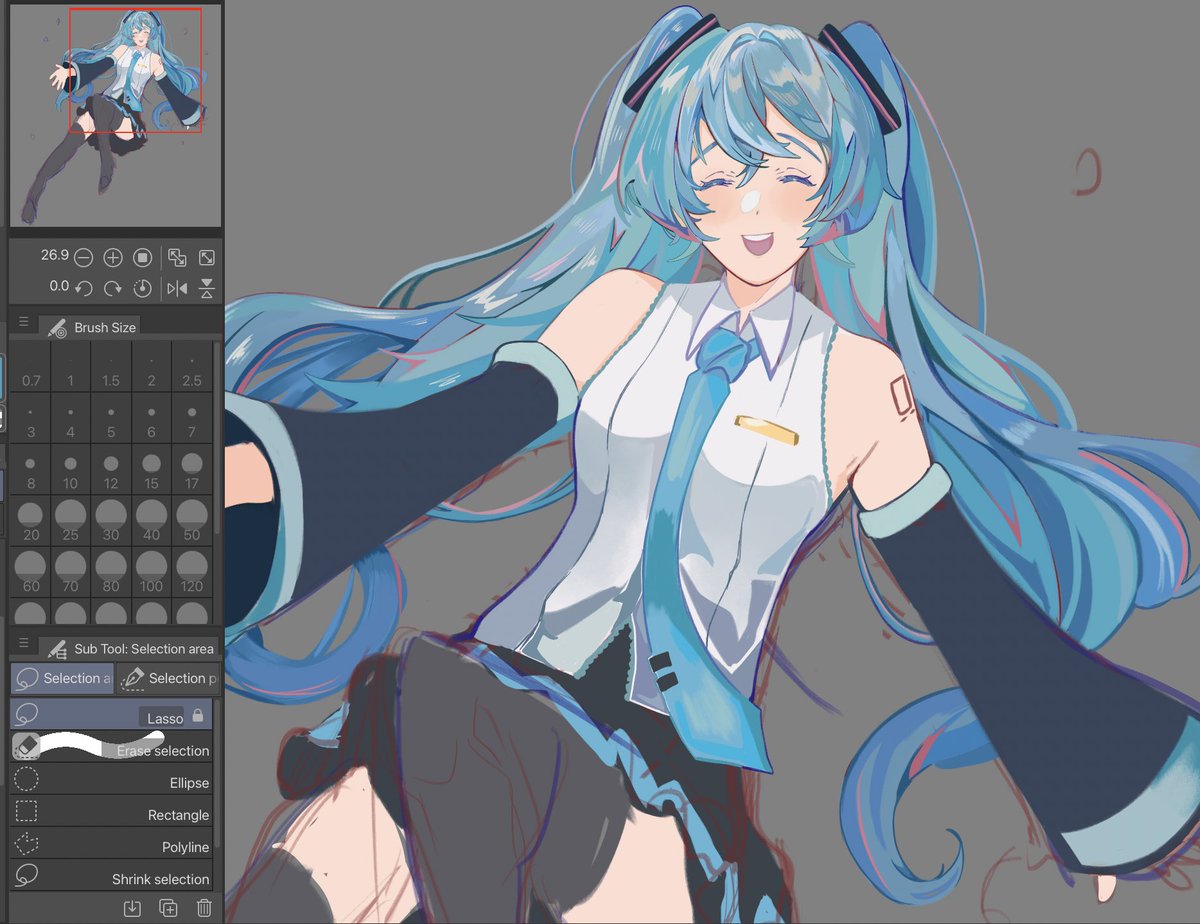Set brush size to 6

coord(151,418)
